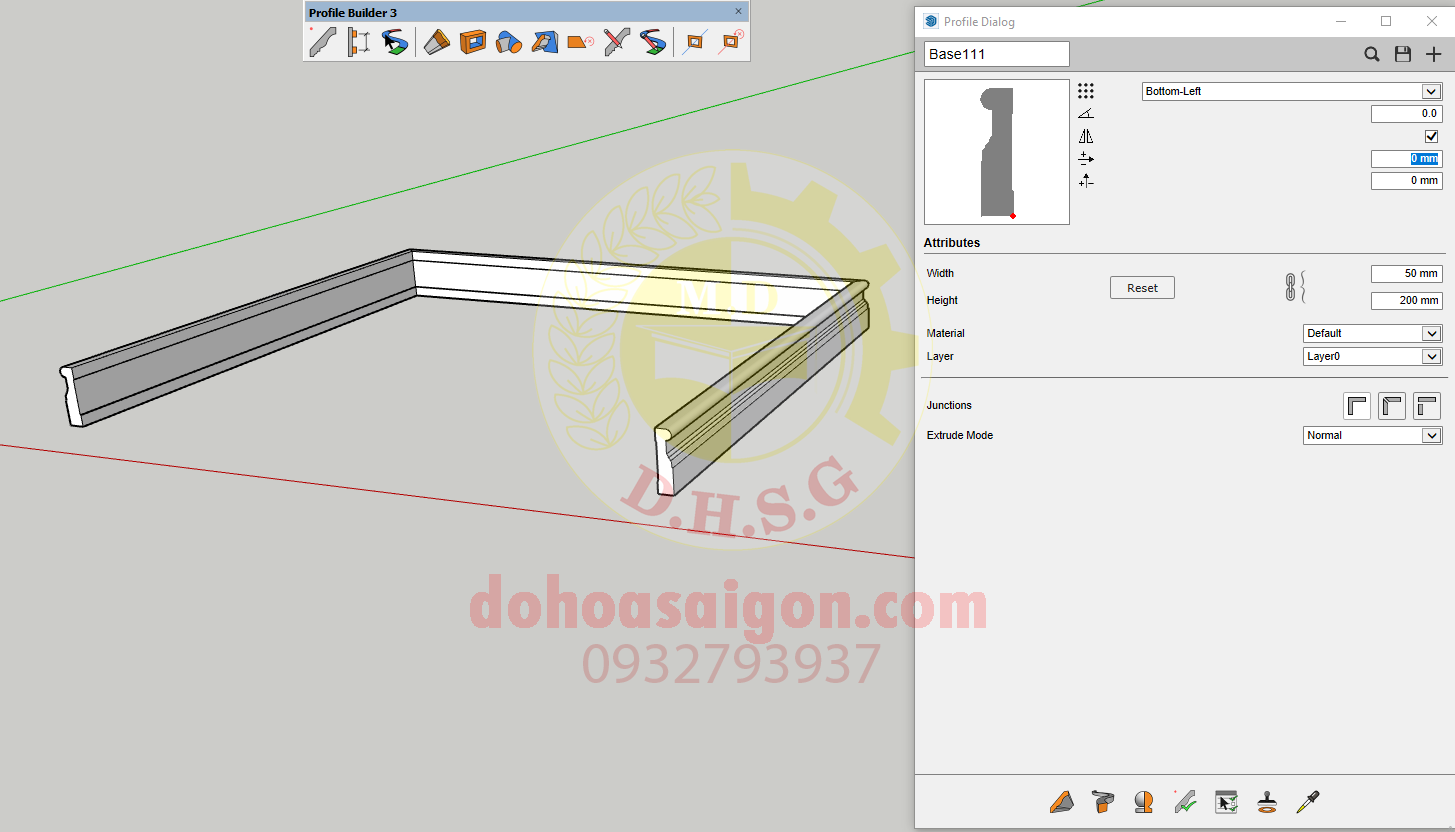Click the Reset button under Attributes

coord(1142,287)
